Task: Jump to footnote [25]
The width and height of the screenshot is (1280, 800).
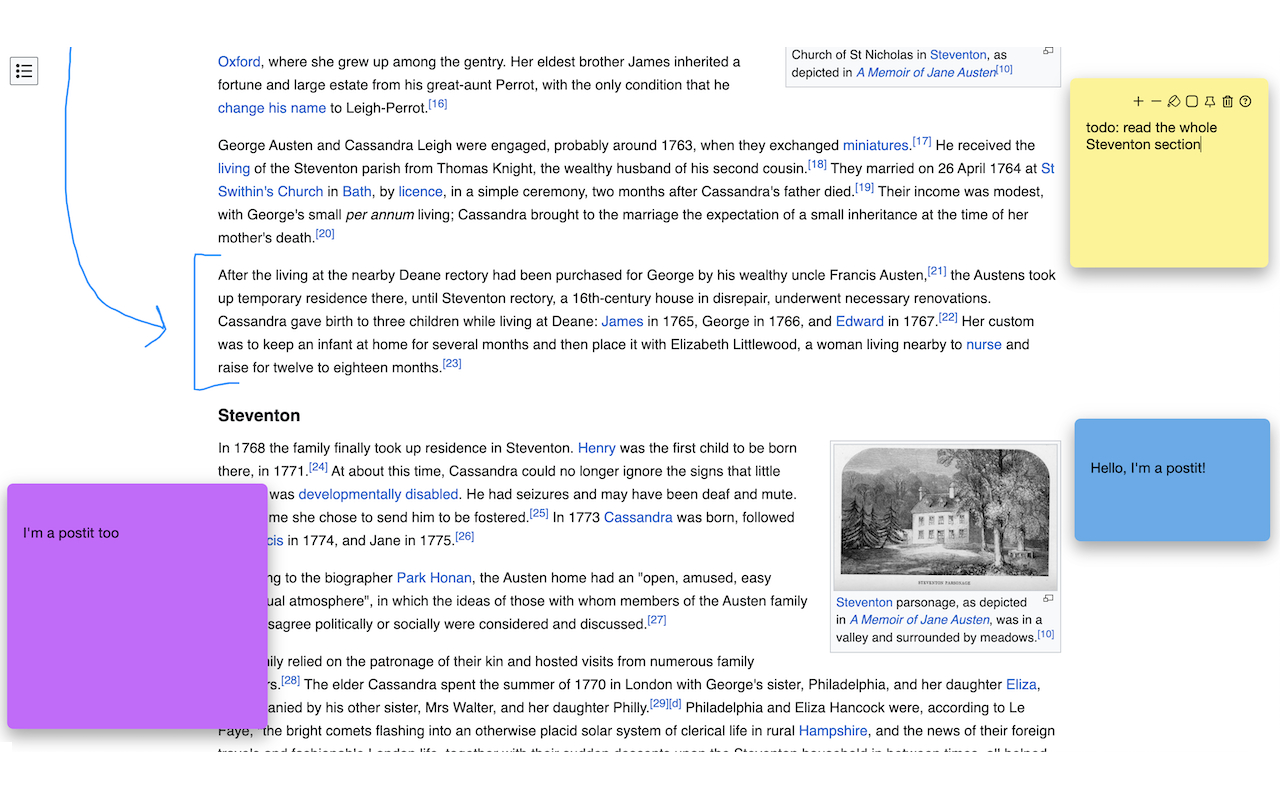Action: (539, 513)
